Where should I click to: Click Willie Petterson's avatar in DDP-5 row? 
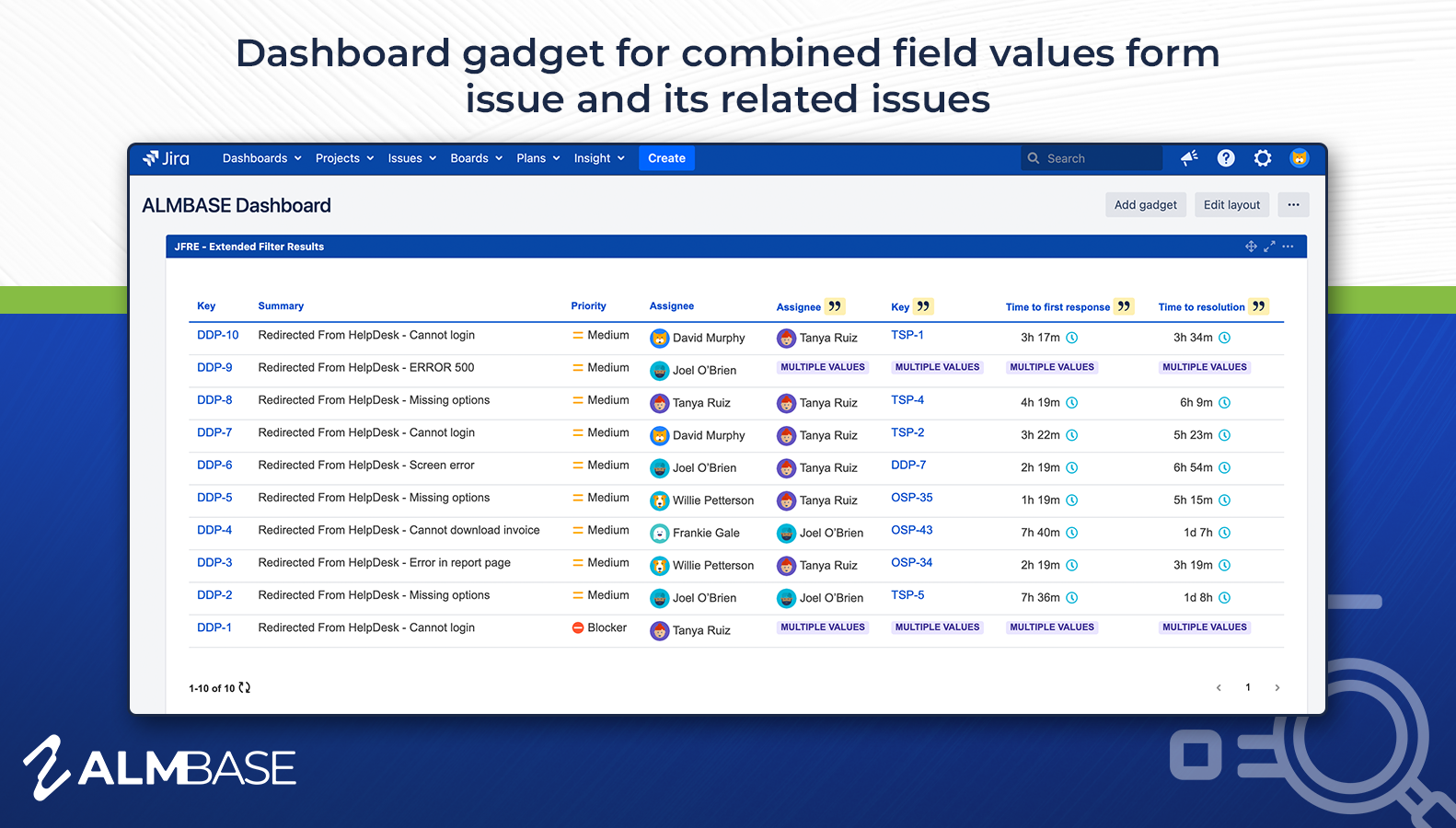(659, 500)
